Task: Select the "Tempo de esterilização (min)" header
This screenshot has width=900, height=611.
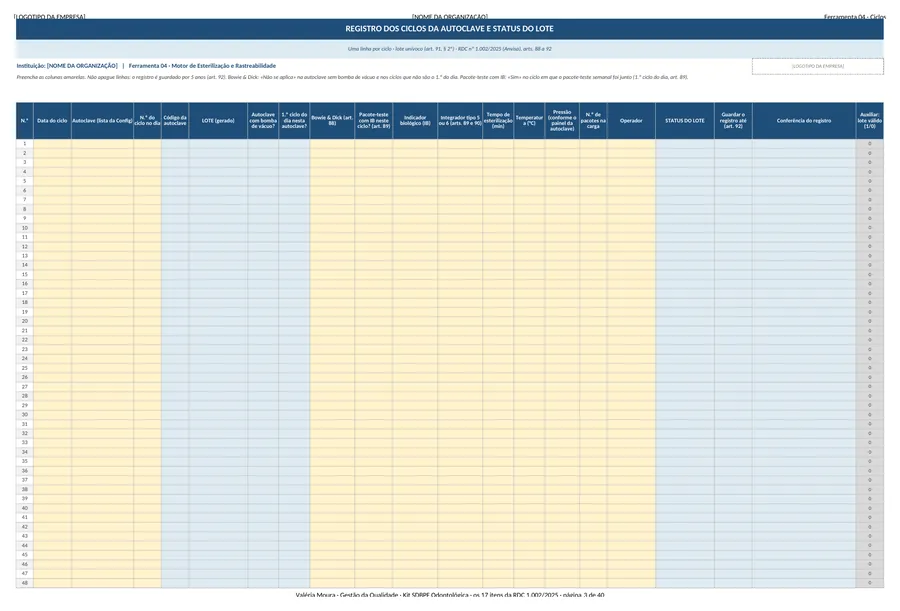Action: (x=498, y=121)
